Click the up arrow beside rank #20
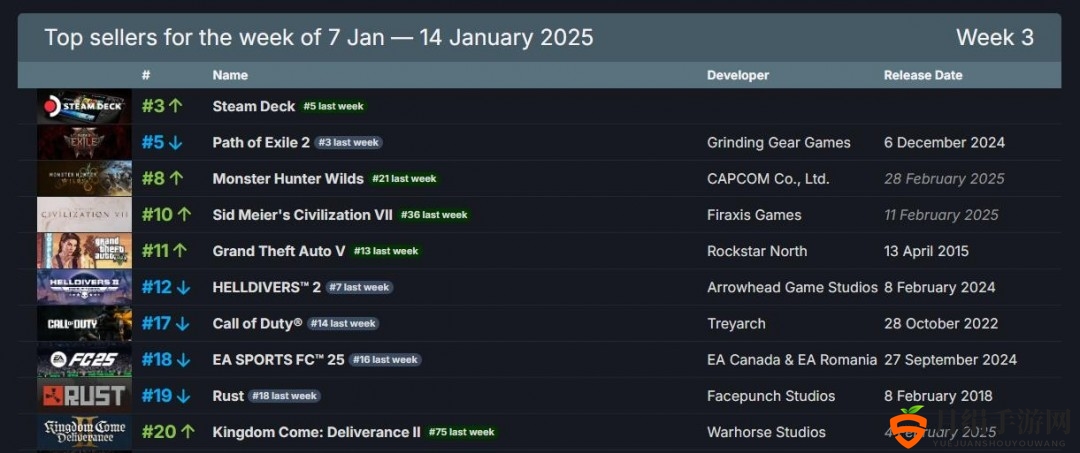 point(188,432)
